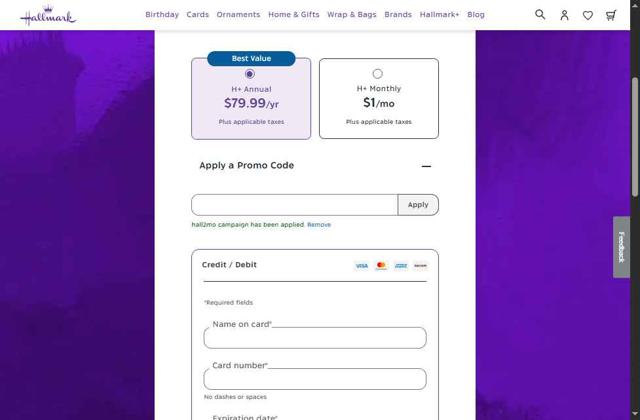View favorites heart icon
The height and width of the screenshot is (420, 640).
588,15
